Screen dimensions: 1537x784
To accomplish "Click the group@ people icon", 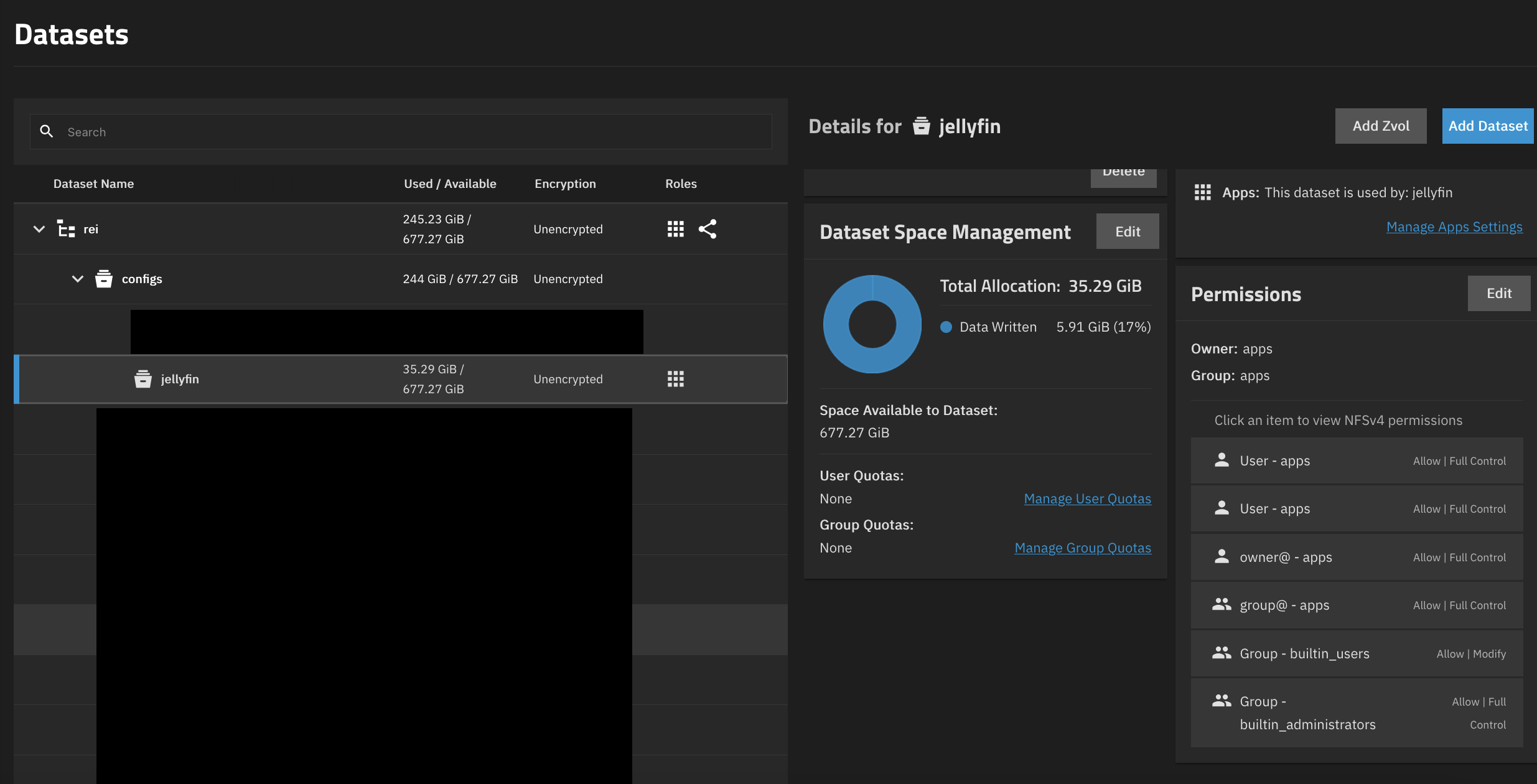I will 1222,604.
